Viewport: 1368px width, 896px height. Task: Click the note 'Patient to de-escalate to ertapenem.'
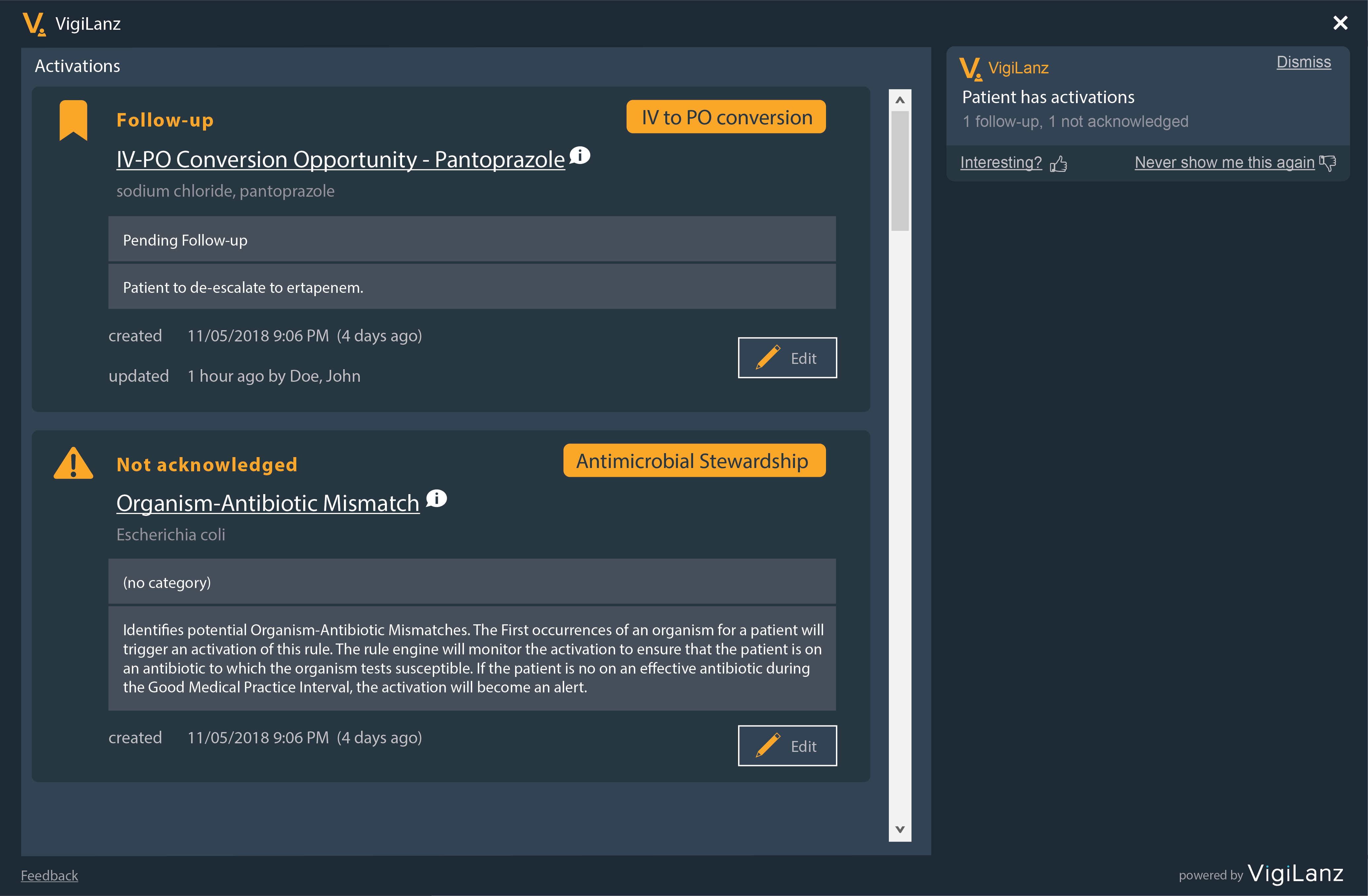[x=472, y=287]
